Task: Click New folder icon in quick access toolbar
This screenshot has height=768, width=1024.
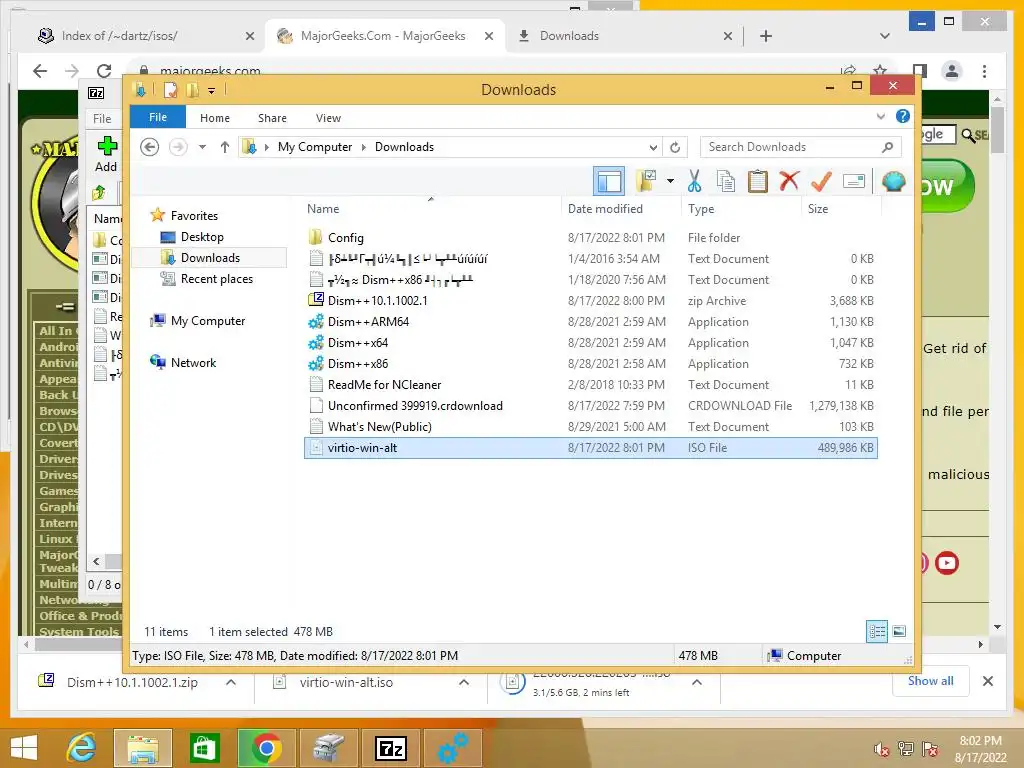Action: pos(192,89)
